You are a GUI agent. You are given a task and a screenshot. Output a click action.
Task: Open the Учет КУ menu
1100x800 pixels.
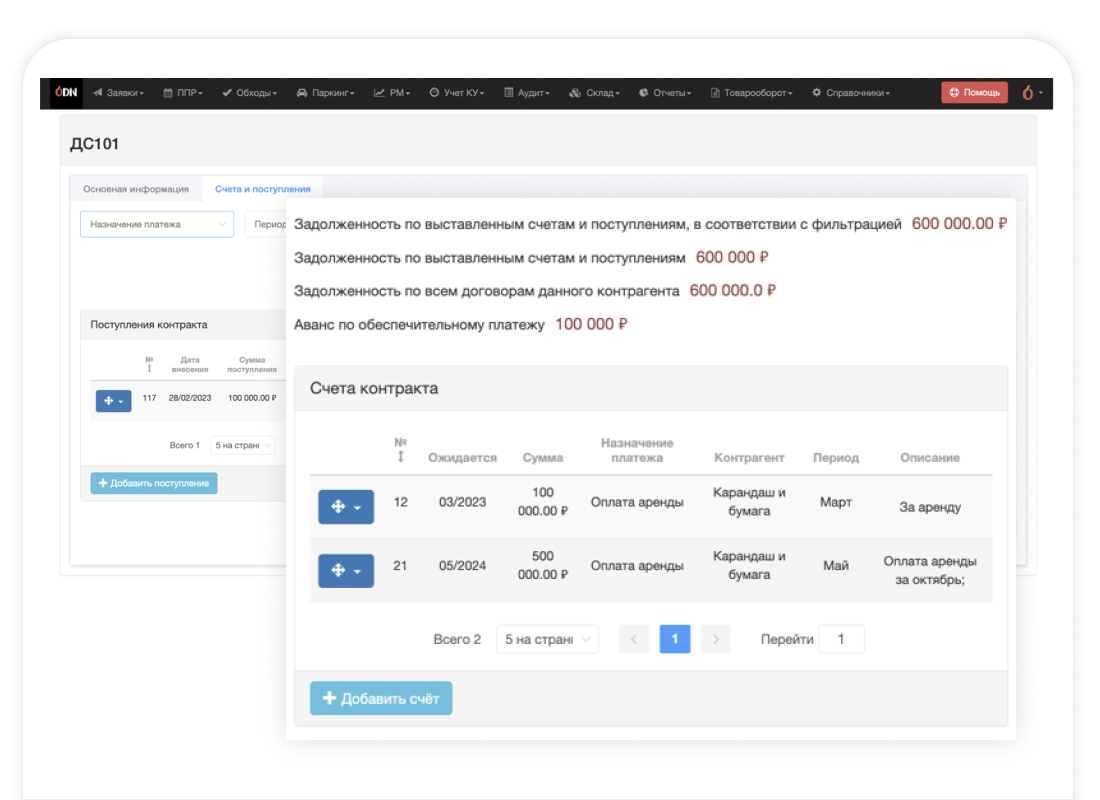pos(456,93)
